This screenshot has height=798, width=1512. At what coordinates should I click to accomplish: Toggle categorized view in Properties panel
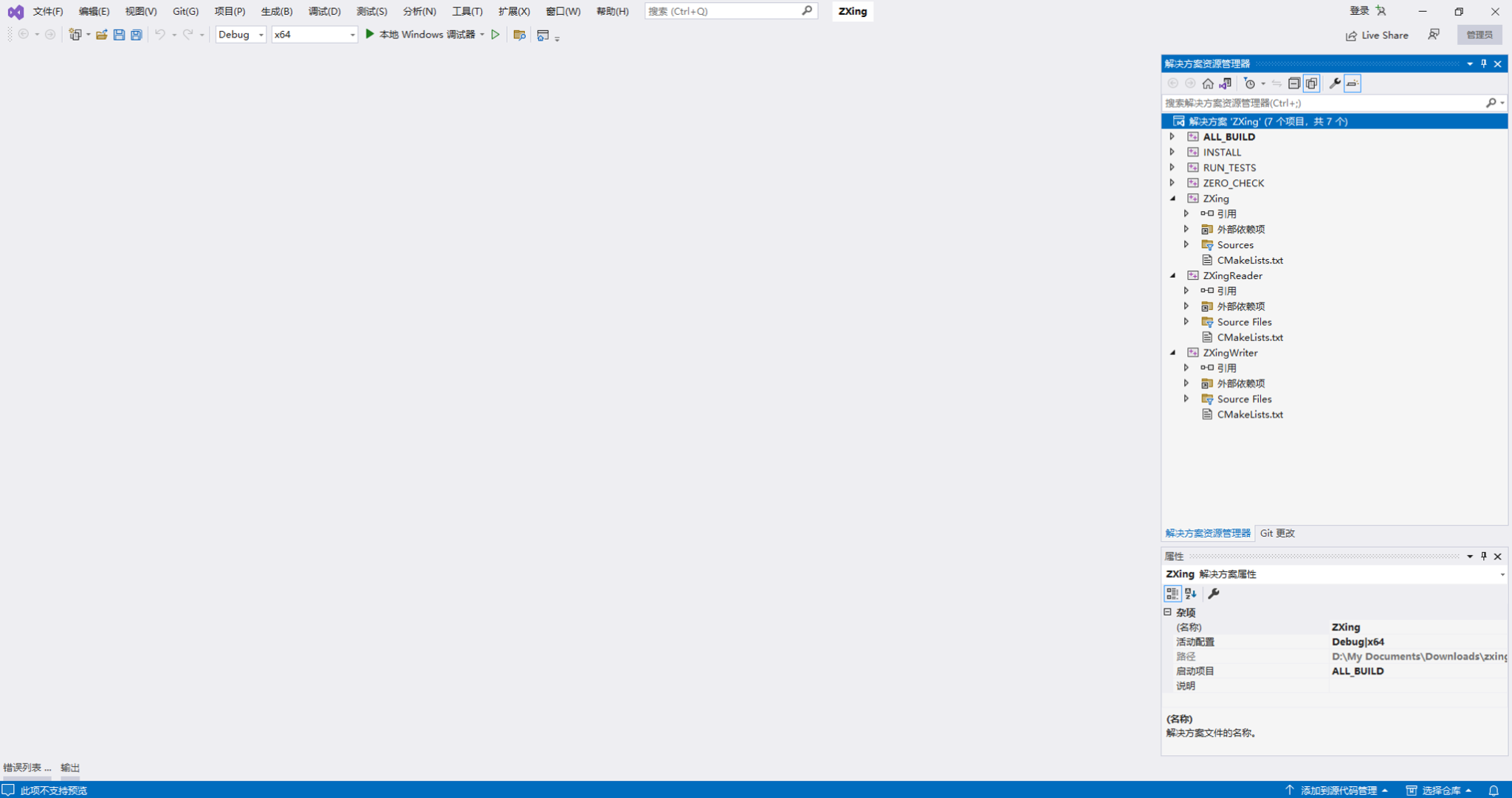(x=1172, y=594)
